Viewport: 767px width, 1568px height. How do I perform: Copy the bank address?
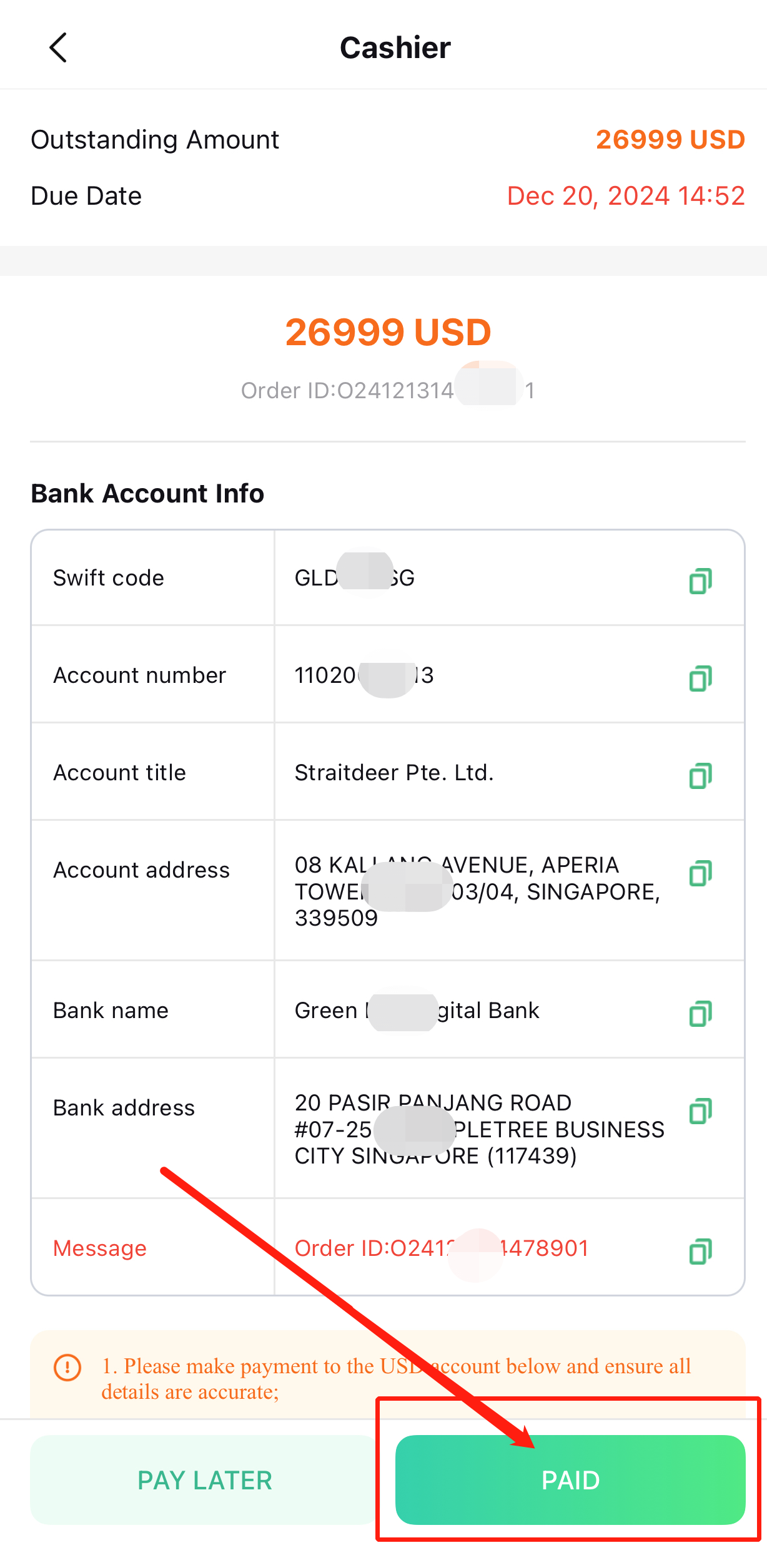point(700,1110)
